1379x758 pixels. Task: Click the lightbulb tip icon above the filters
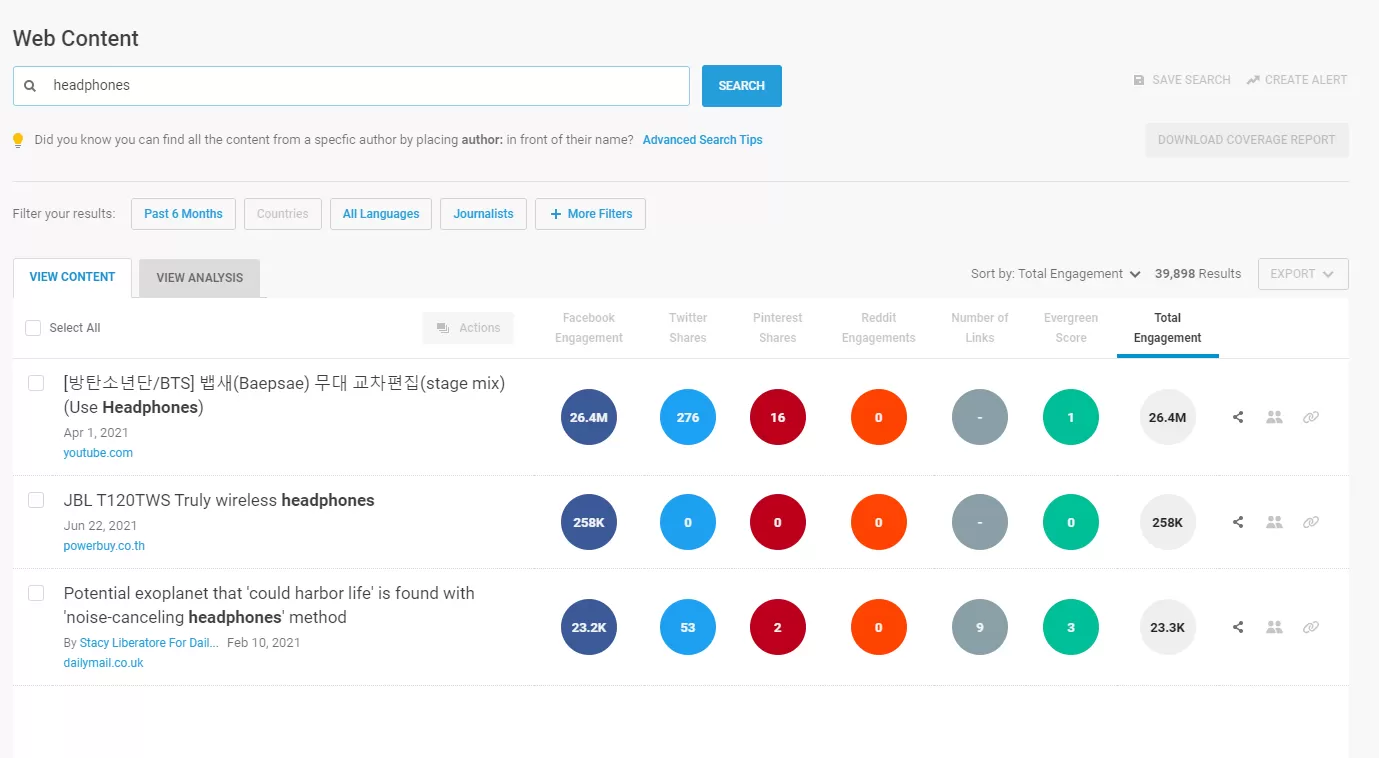pos(18,140)
